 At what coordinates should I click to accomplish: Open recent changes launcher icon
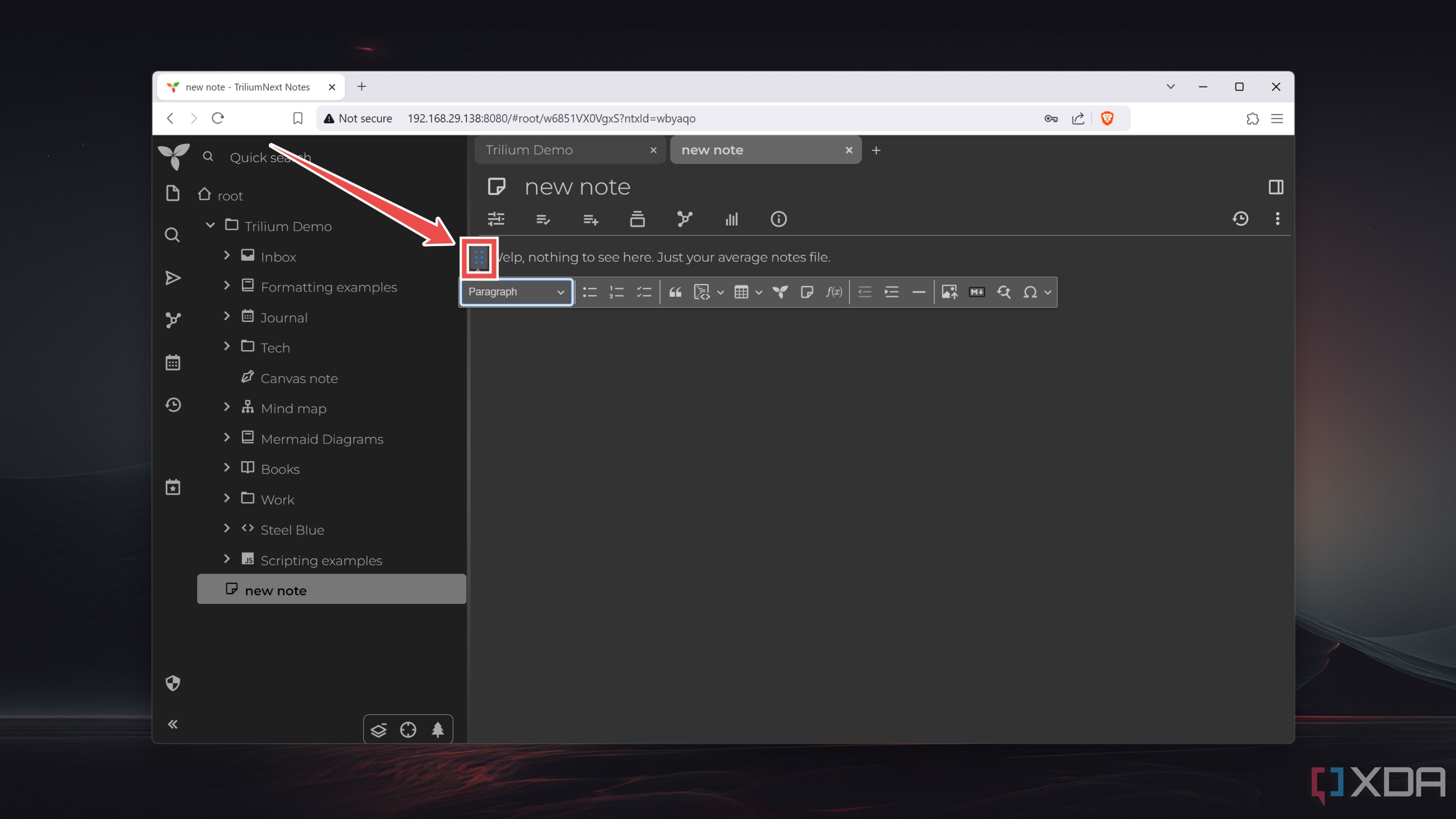(x=173, y=405)
